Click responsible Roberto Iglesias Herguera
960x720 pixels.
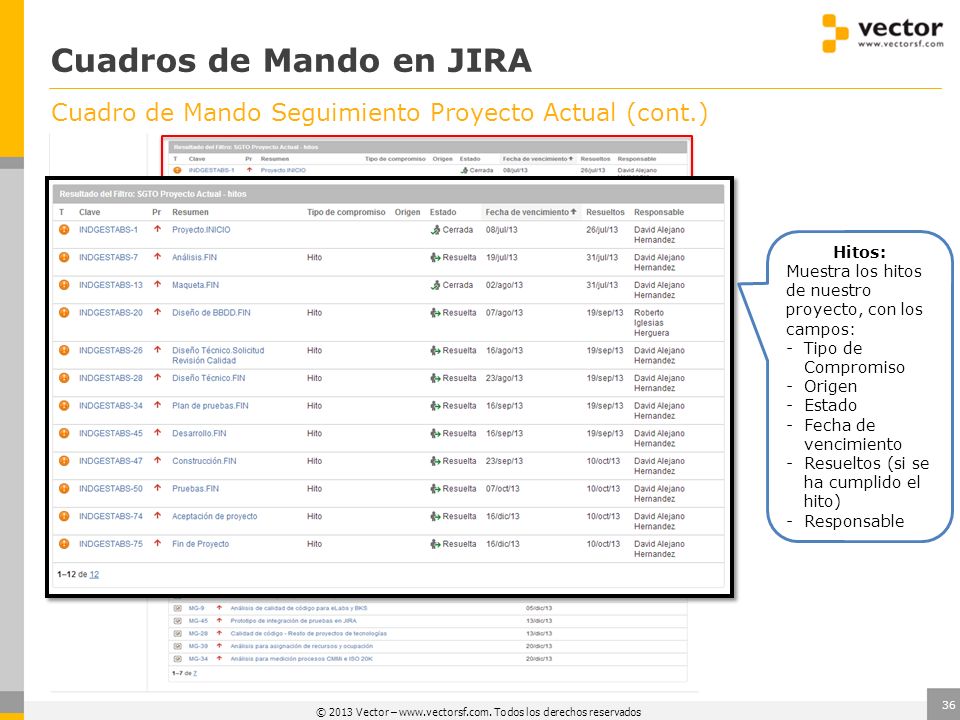click(x=651, y=323)
